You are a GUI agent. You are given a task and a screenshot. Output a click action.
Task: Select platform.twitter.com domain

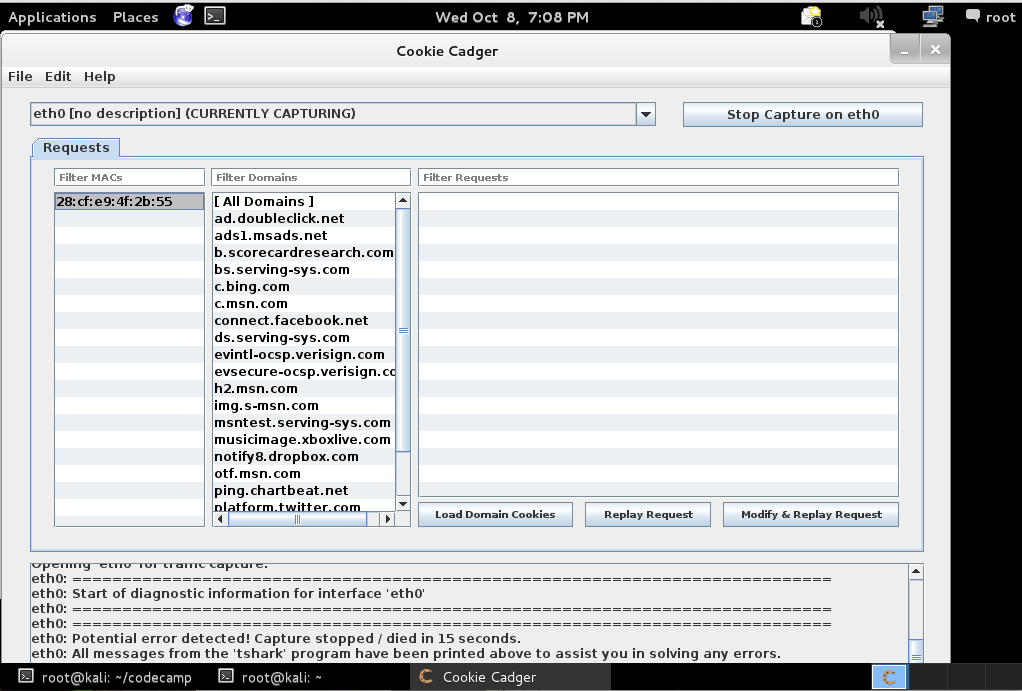pos(304,506)
